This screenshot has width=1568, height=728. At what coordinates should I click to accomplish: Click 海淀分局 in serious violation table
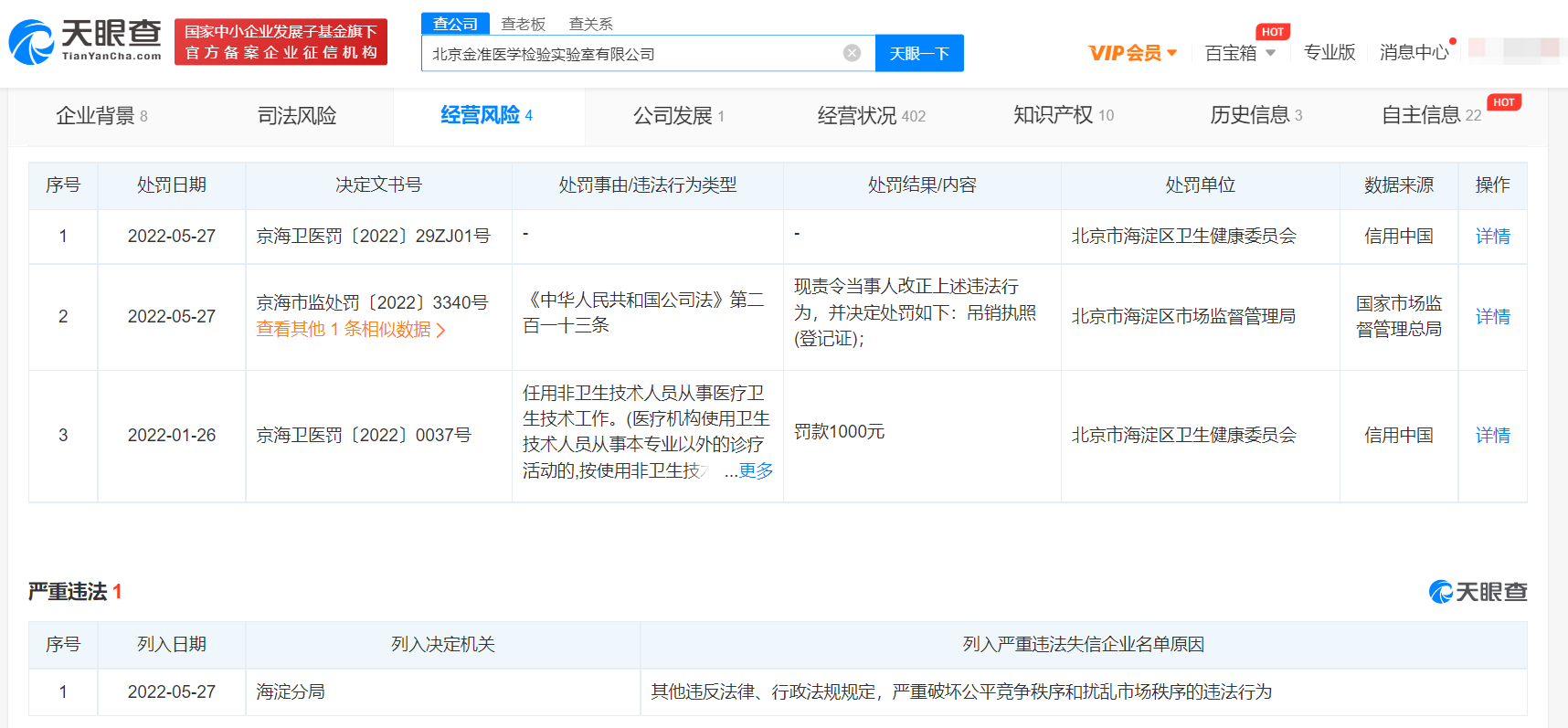(x=291, y=692)
